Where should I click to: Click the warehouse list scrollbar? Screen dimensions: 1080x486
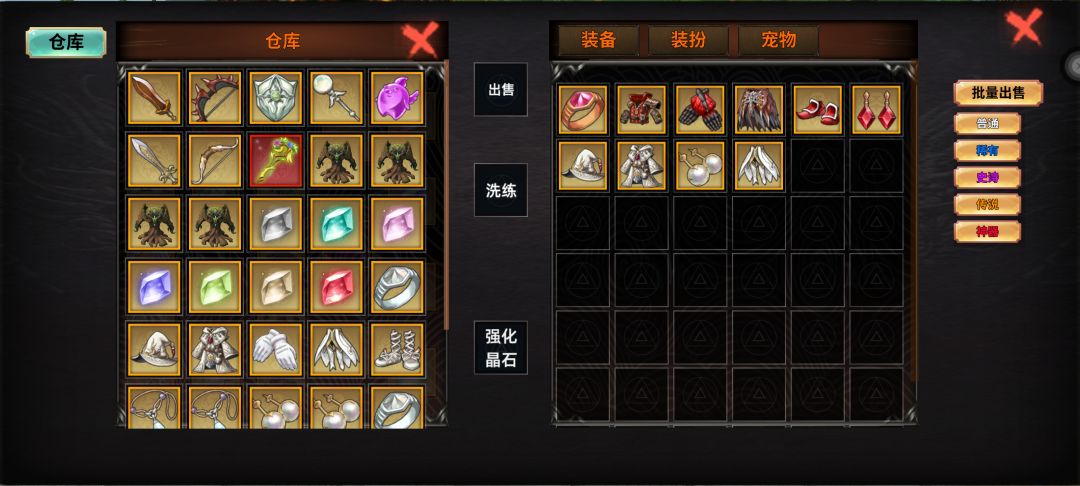(x=446, y=195)
